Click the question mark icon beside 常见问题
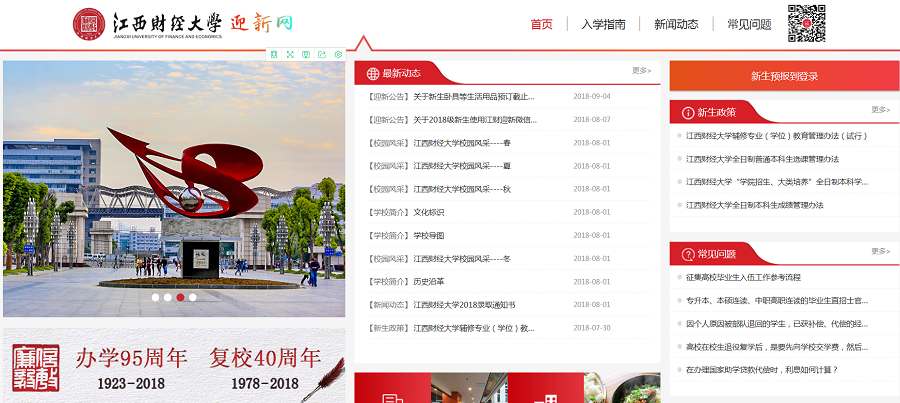Screen dimensions: 900x403 pos(688,254)
